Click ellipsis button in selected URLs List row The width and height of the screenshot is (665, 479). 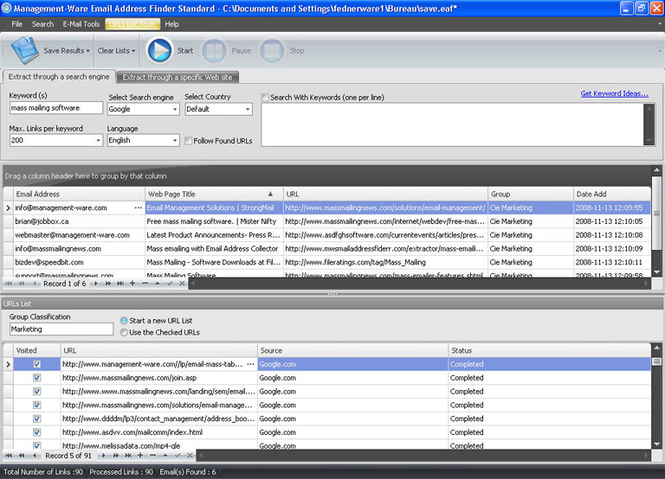coord(251,364)
